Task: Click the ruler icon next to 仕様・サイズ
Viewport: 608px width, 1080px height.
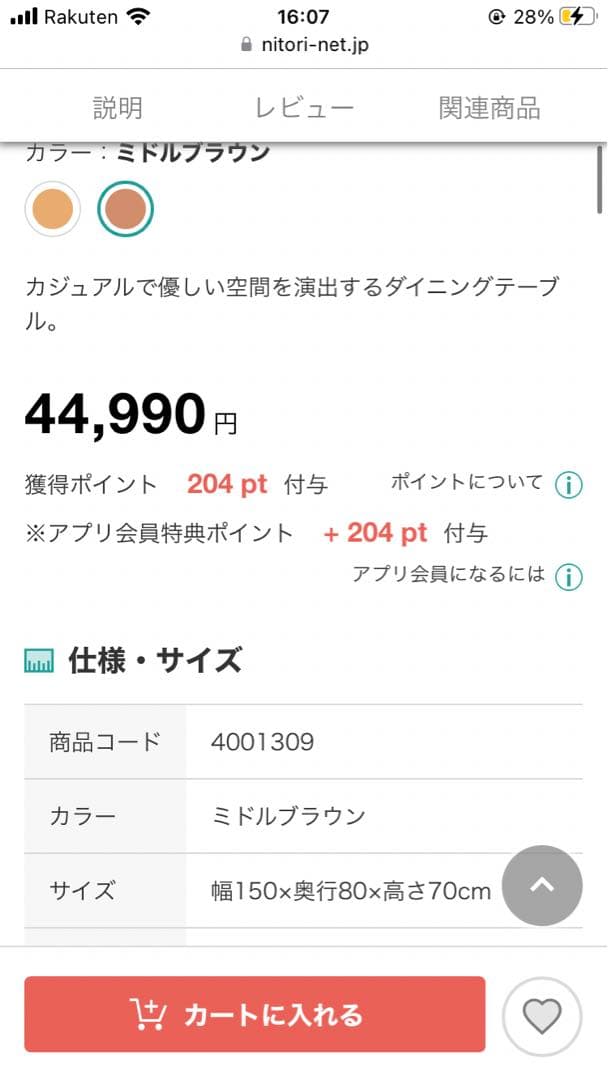Action: [x=39, y=660]
